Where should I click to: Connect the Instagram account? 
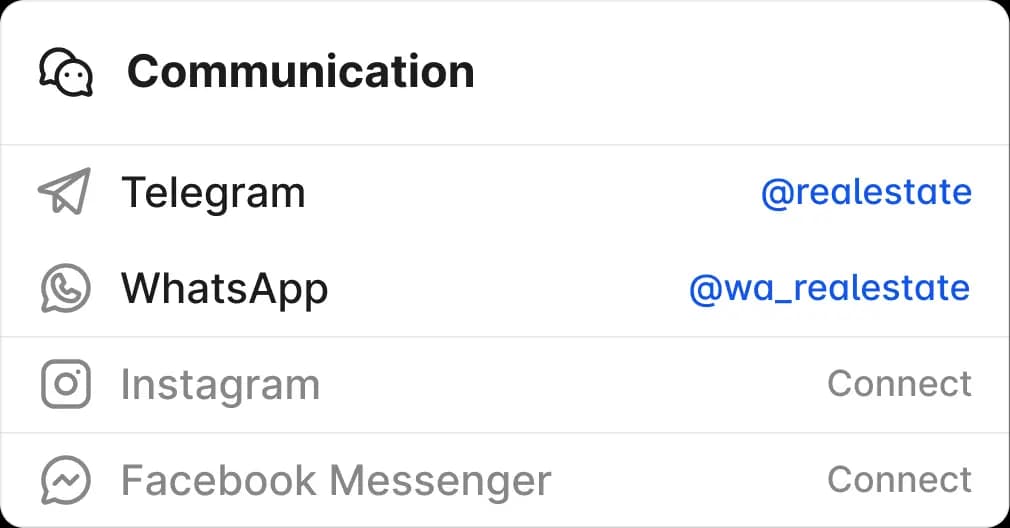pos(899,384)
